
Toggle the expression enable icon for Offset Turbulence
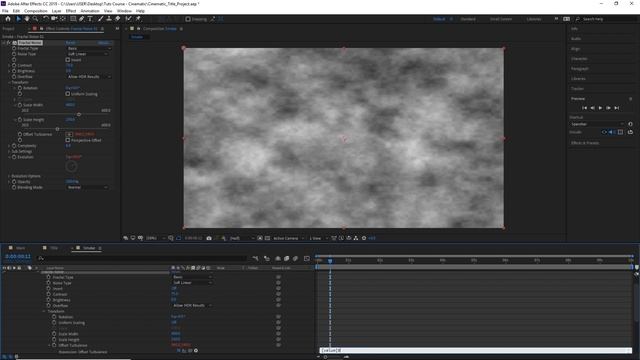(x=179, y=351)
